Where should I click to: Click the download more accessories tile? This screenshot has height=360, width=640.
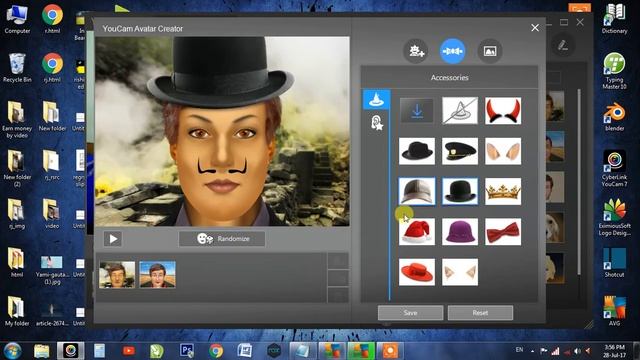coord(417,111)
